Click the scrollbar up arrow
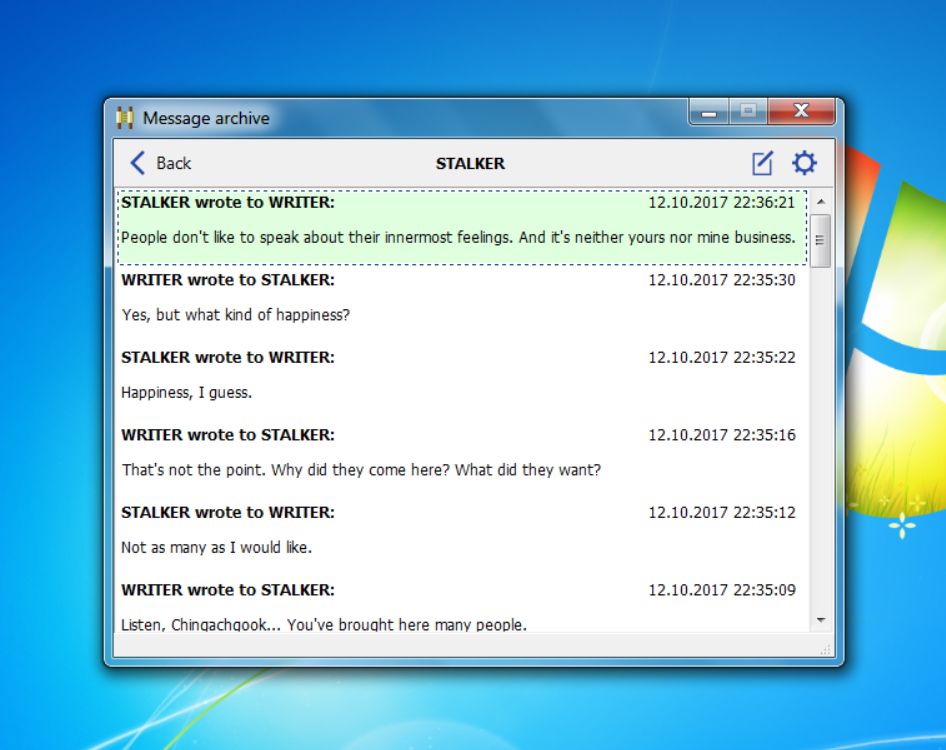The height and width of the screenshot is (750, 946). pos(821,202)
